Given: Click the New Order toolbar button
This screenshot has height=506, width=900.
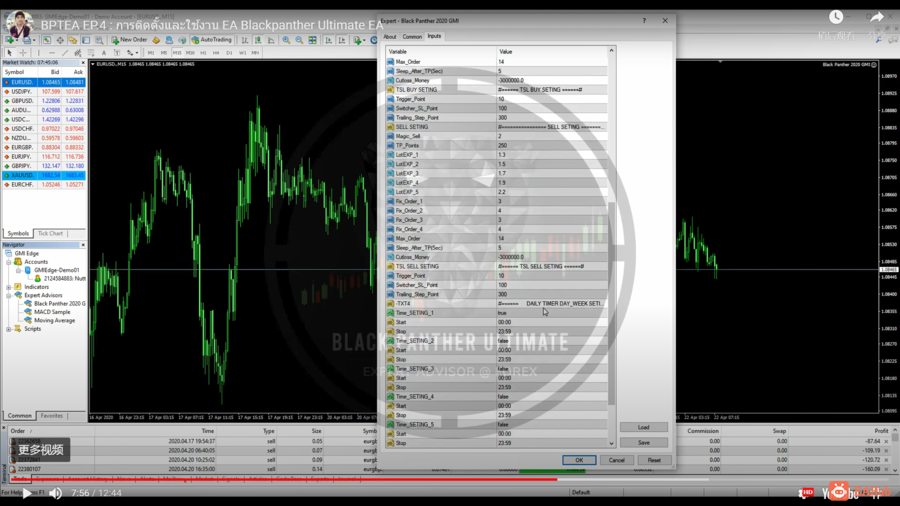Looking at the screenshot, I should (x=131, y=40).
